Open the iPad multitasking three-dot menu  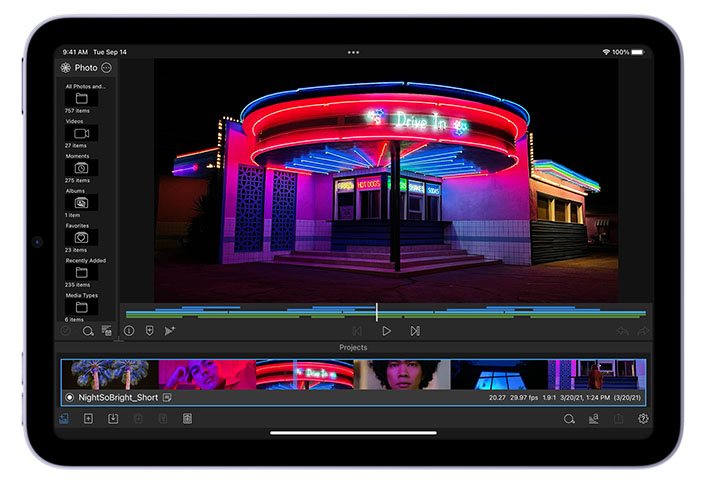coord(353,52)
